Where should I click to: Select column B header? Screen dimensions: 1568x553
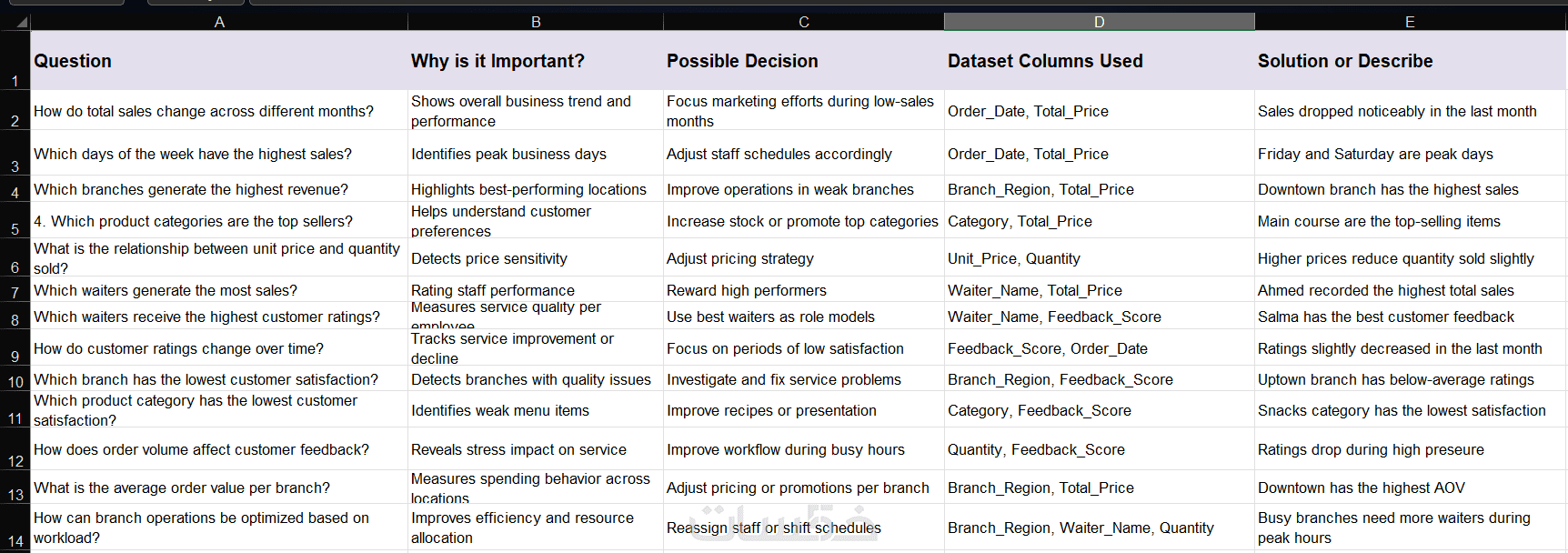coord(536,22)
